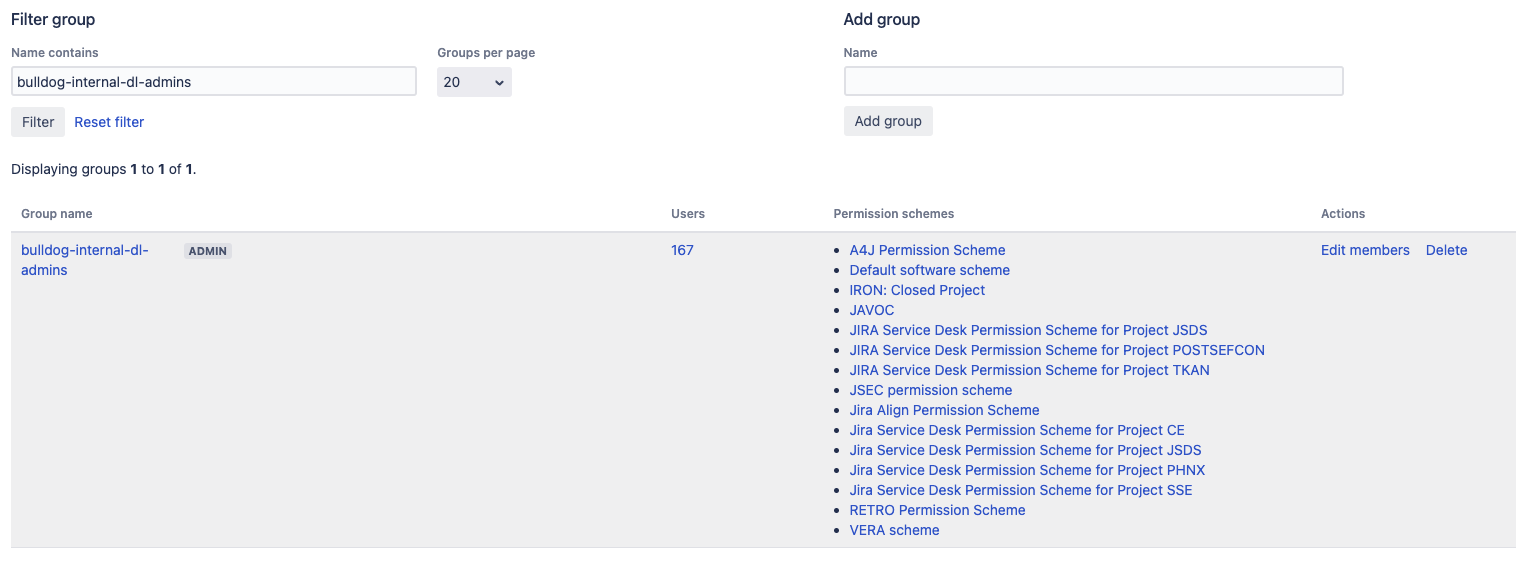Viewport: 1516px width, 563px height.
Task: Open IRON: Closed Project scheme
Action: click(x=917, y=290)
